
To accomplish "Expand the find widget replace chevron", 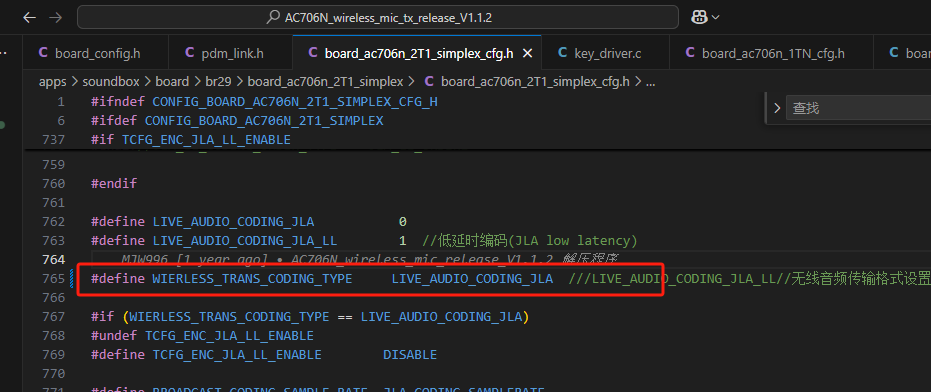I will point(777,108).
